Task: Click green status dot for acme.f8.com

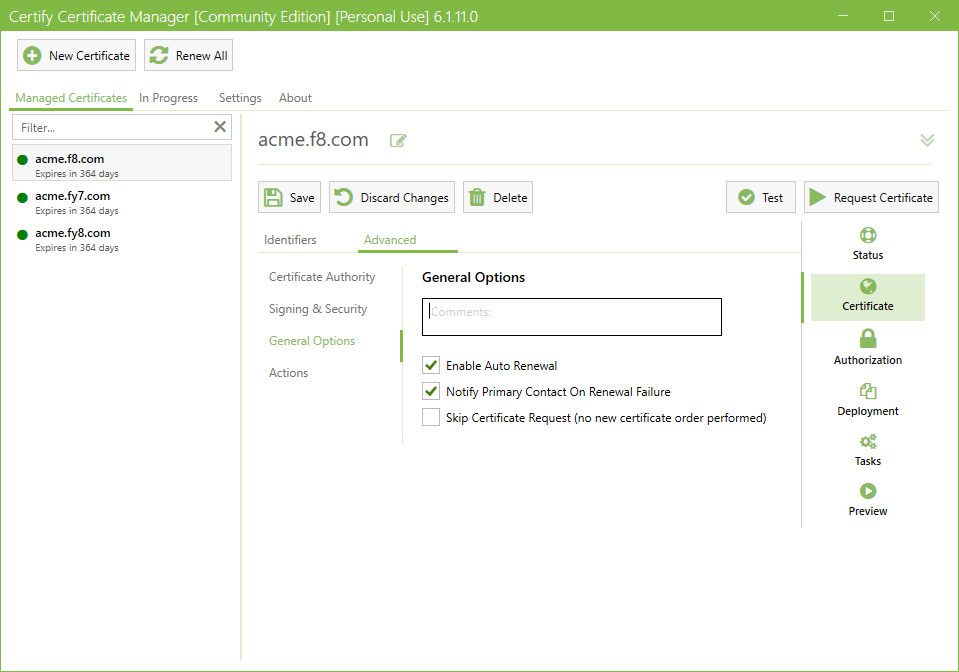Action: (23, 160)
